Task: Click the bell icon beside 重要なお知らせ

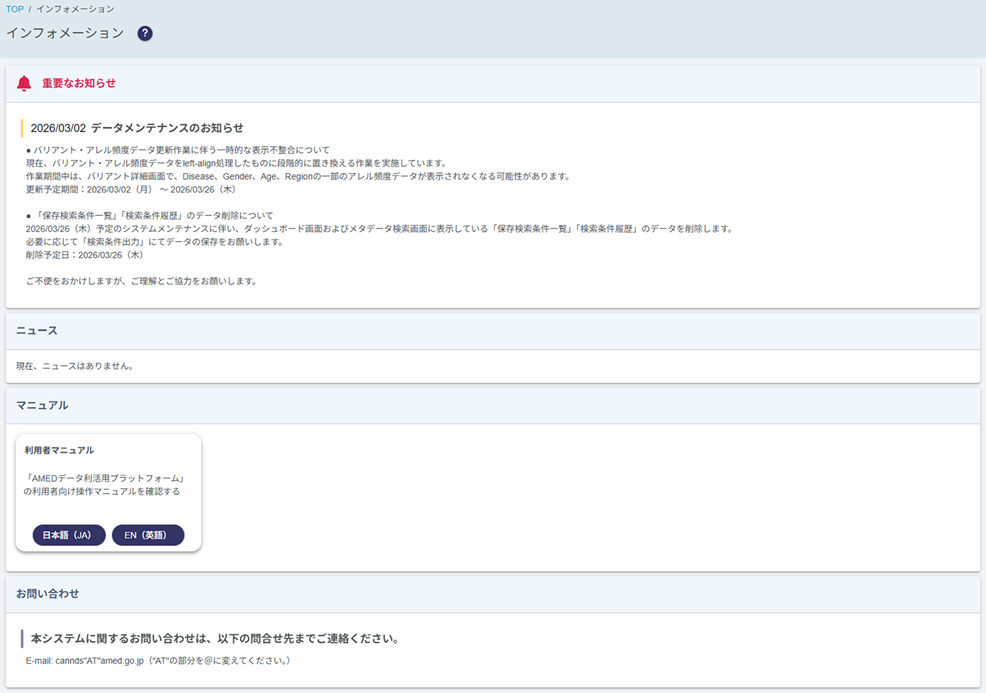Action: point(24,84)
